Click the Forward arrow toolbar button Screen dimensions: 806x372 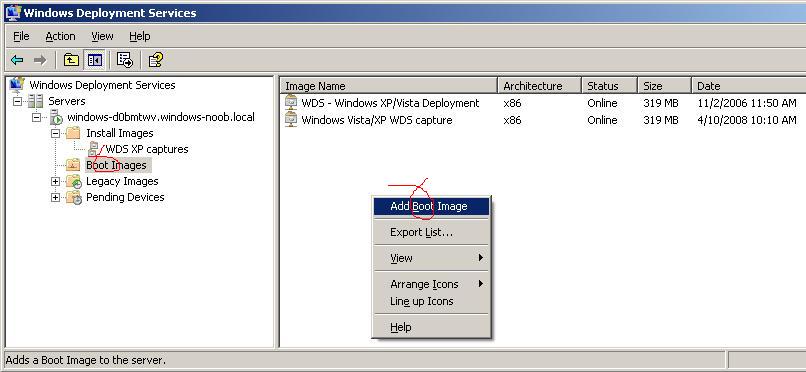pos(40,60)
